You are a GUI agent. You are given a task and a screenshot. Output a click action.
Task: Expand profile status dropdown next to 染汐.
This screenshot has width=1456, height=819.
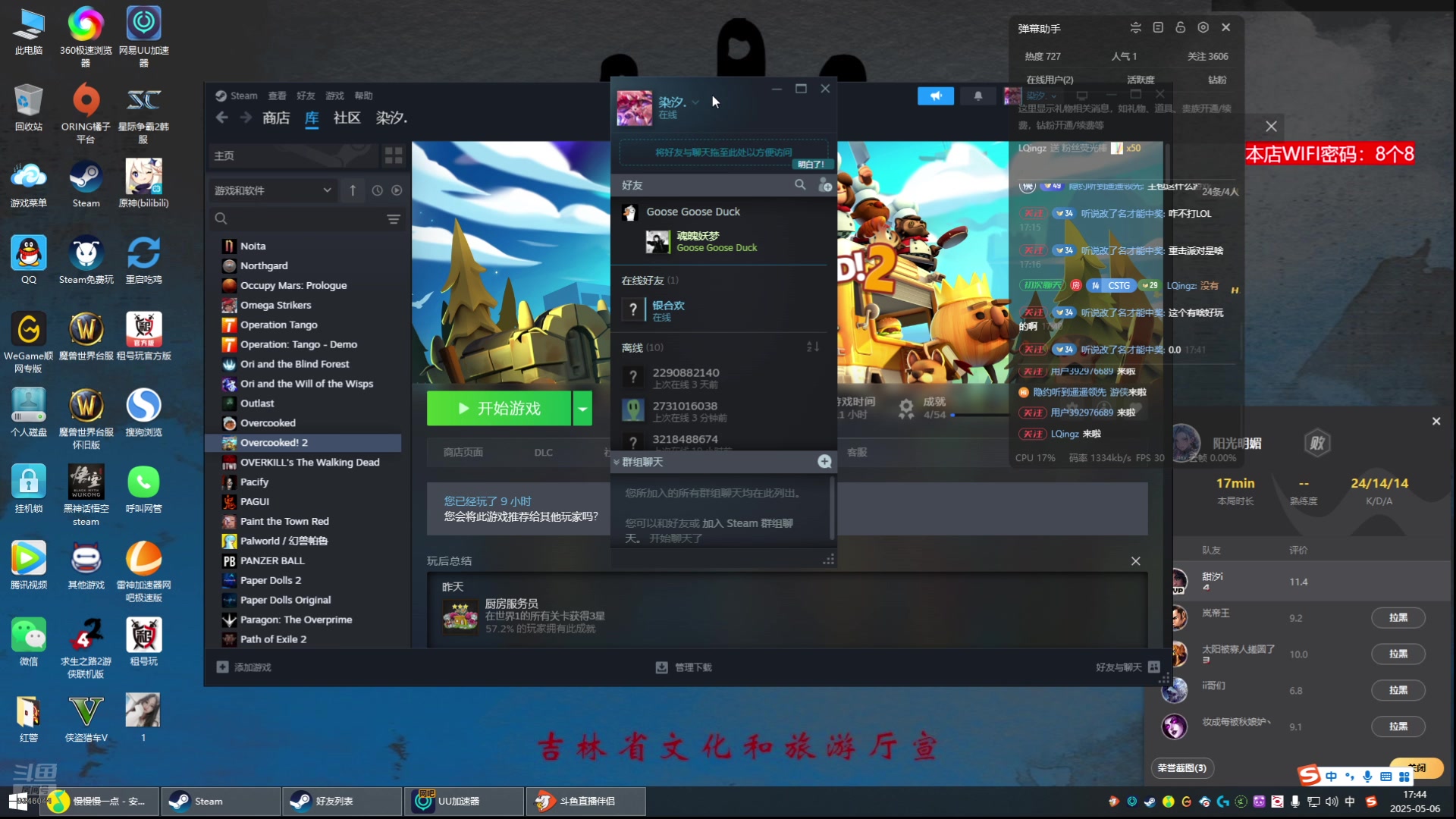[695, 102]
